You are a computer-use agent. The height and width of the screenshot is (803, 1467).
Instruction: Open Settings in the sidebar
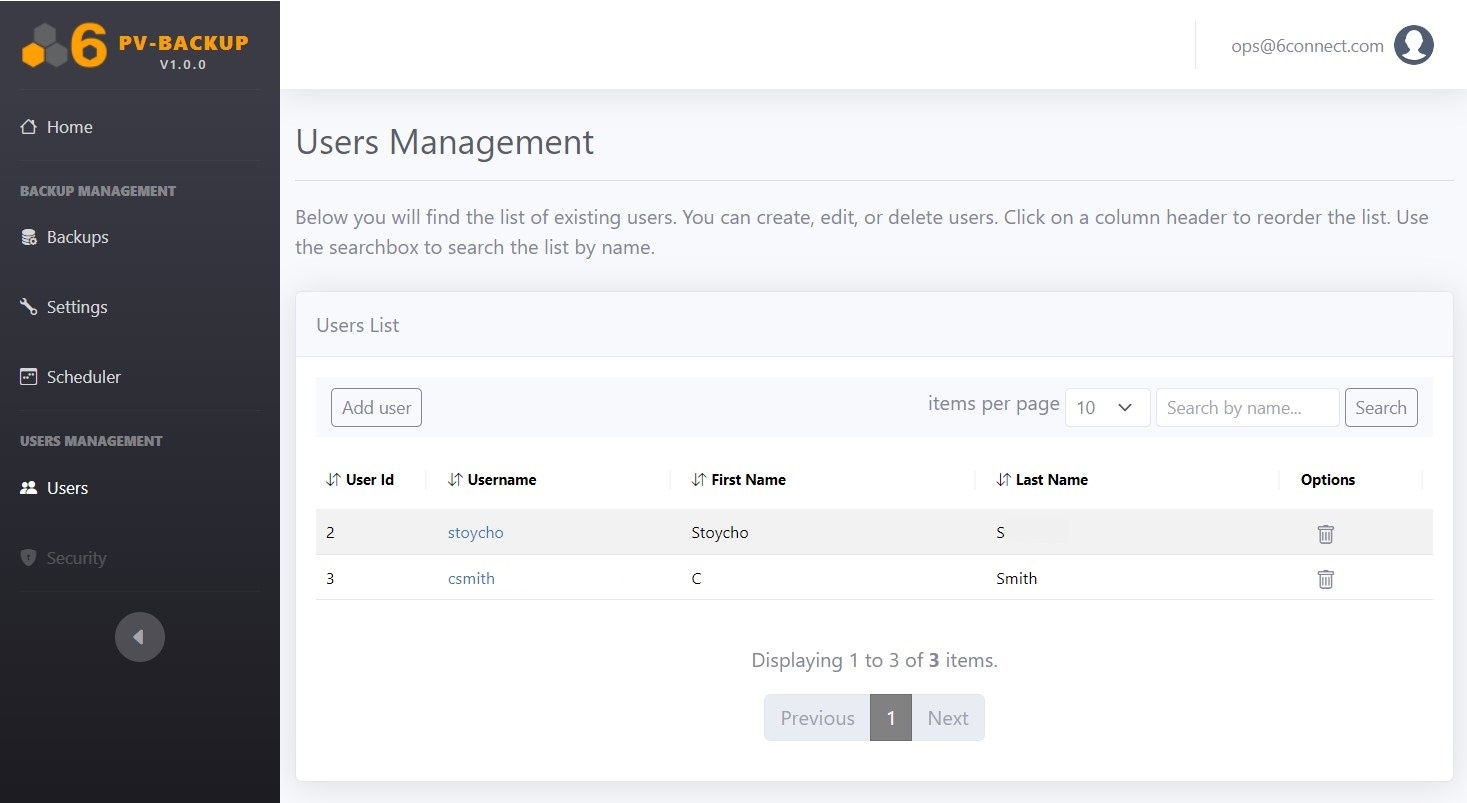pyautogui.click(x=76, y=307)
